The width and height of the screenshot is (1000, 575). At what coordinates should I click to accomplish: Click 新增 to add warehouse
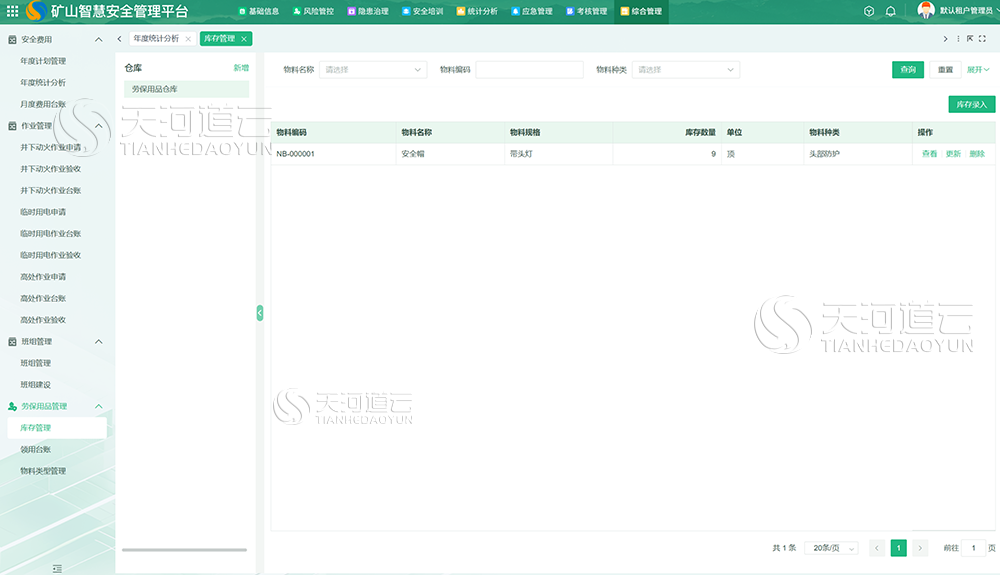coord(241,68)
